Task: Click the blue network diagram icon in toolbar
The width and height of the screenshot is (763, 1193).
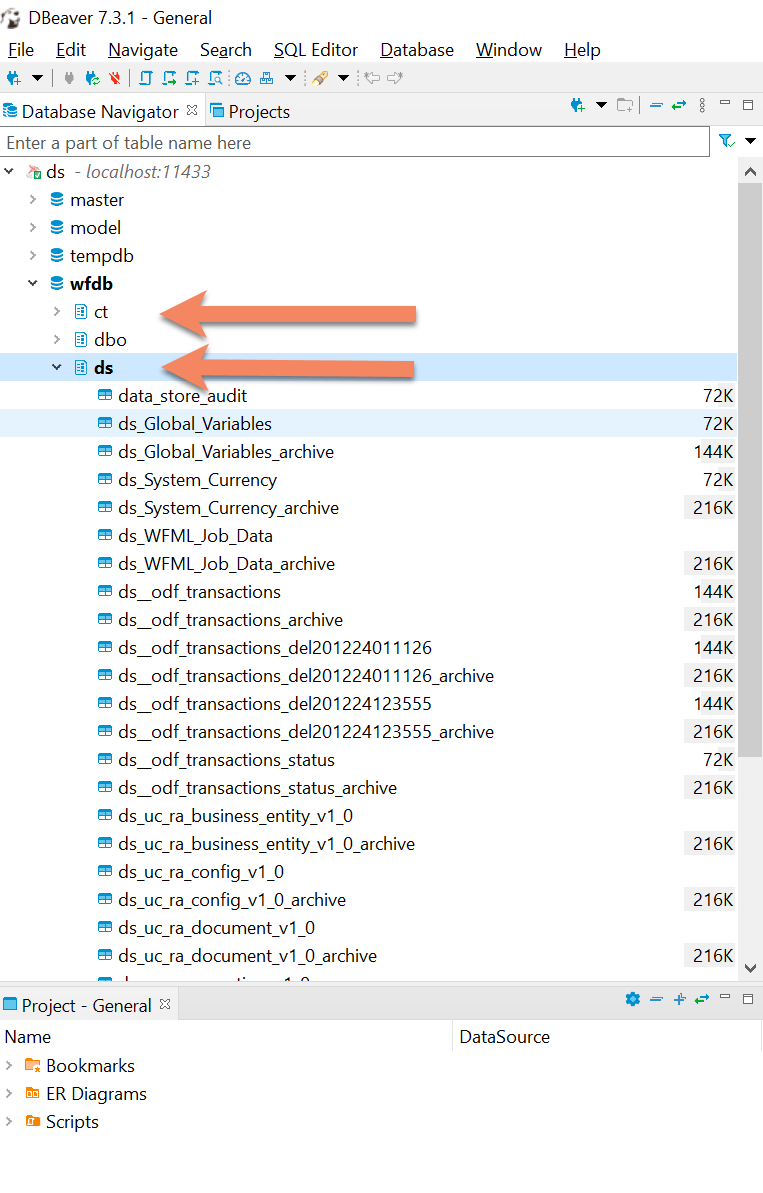Action: [266, 78]
